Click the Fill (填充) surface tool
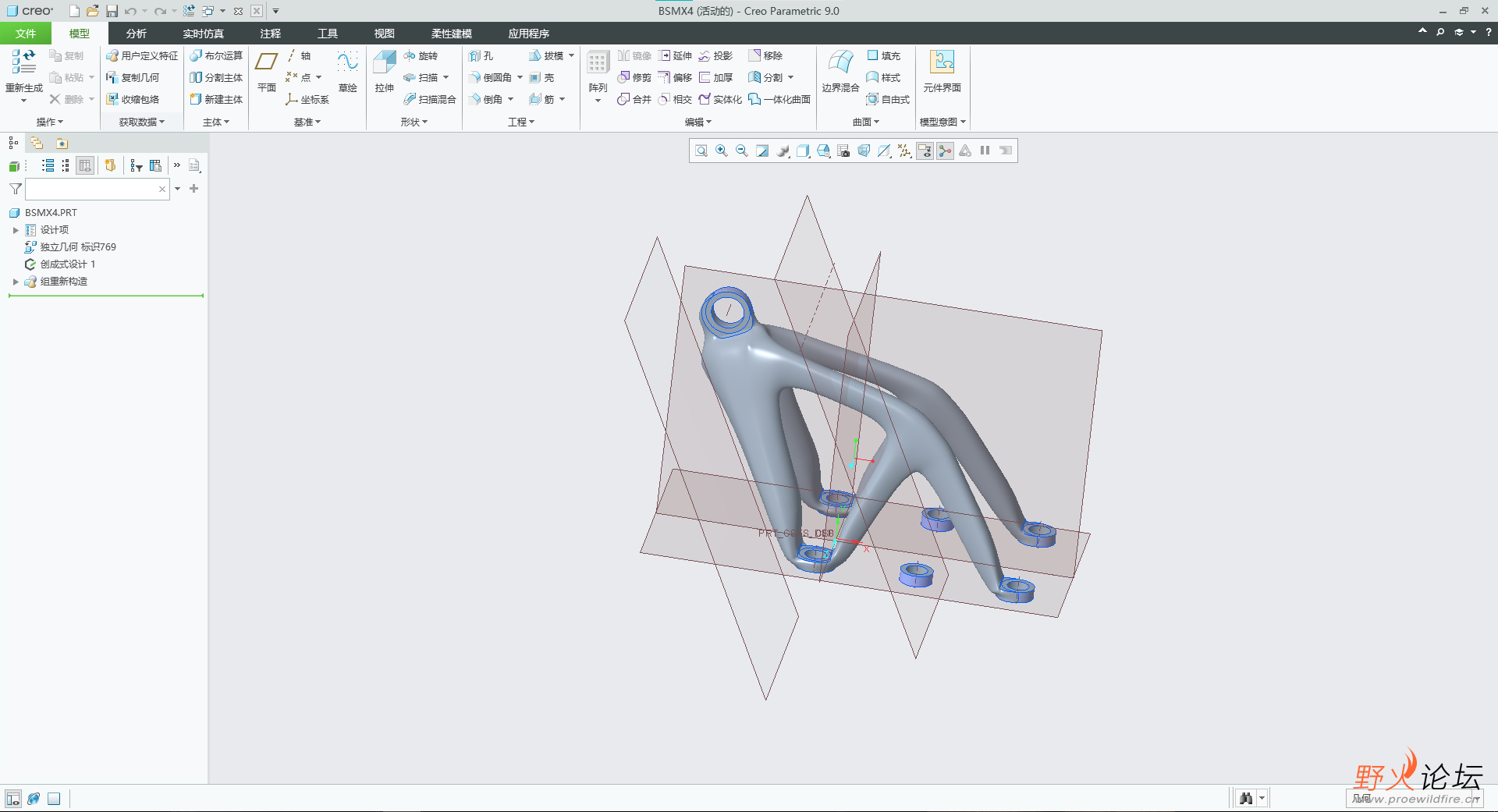Screen dimensions: 1498x812 (883, 55)
